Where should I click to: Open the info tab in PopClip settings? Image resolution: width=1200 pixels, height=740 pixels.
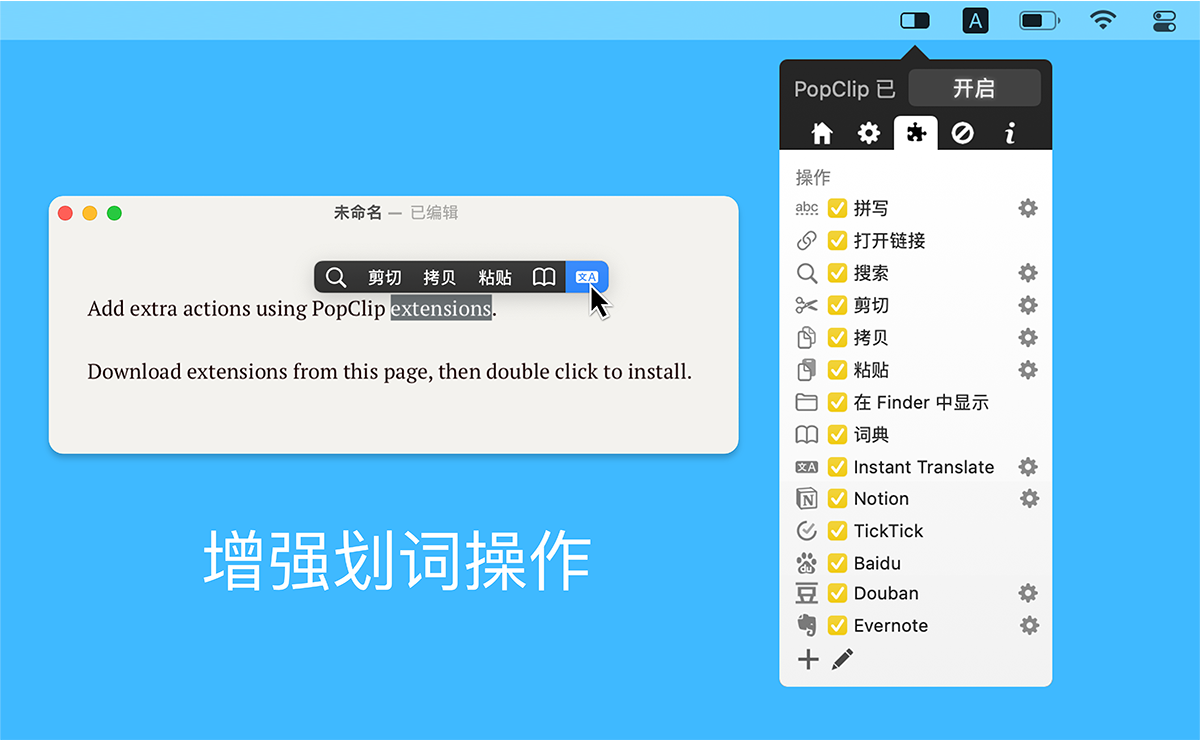pyautogui.click(x=1009, y=132)
